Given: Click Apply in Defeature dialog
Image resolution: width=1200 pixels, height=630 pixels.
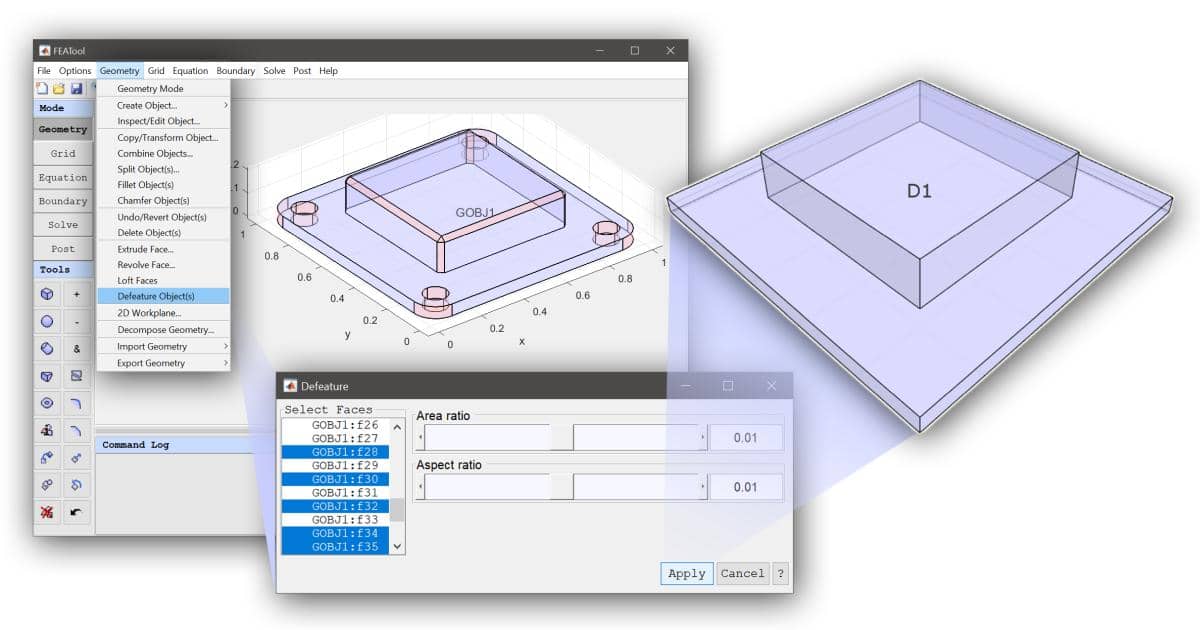Looking at the screenshot, I should coord(687,574).
